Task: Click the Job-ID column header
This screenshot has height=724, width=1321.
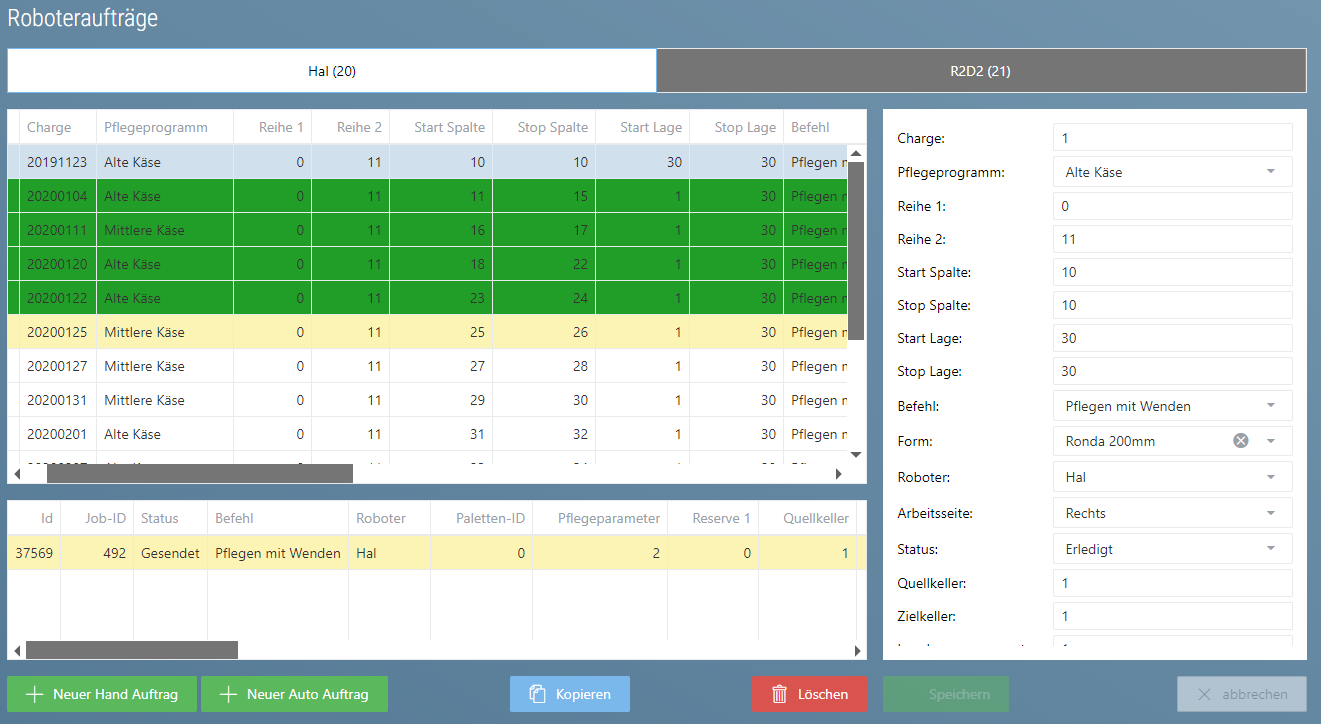Action: (x=97, y=518)
